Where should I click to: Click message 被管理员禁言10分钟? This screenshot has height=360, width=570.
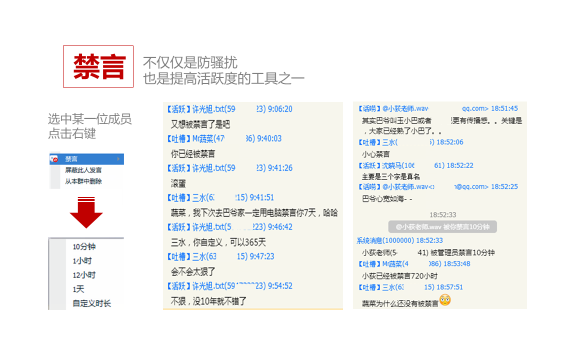tap(428, 252)
